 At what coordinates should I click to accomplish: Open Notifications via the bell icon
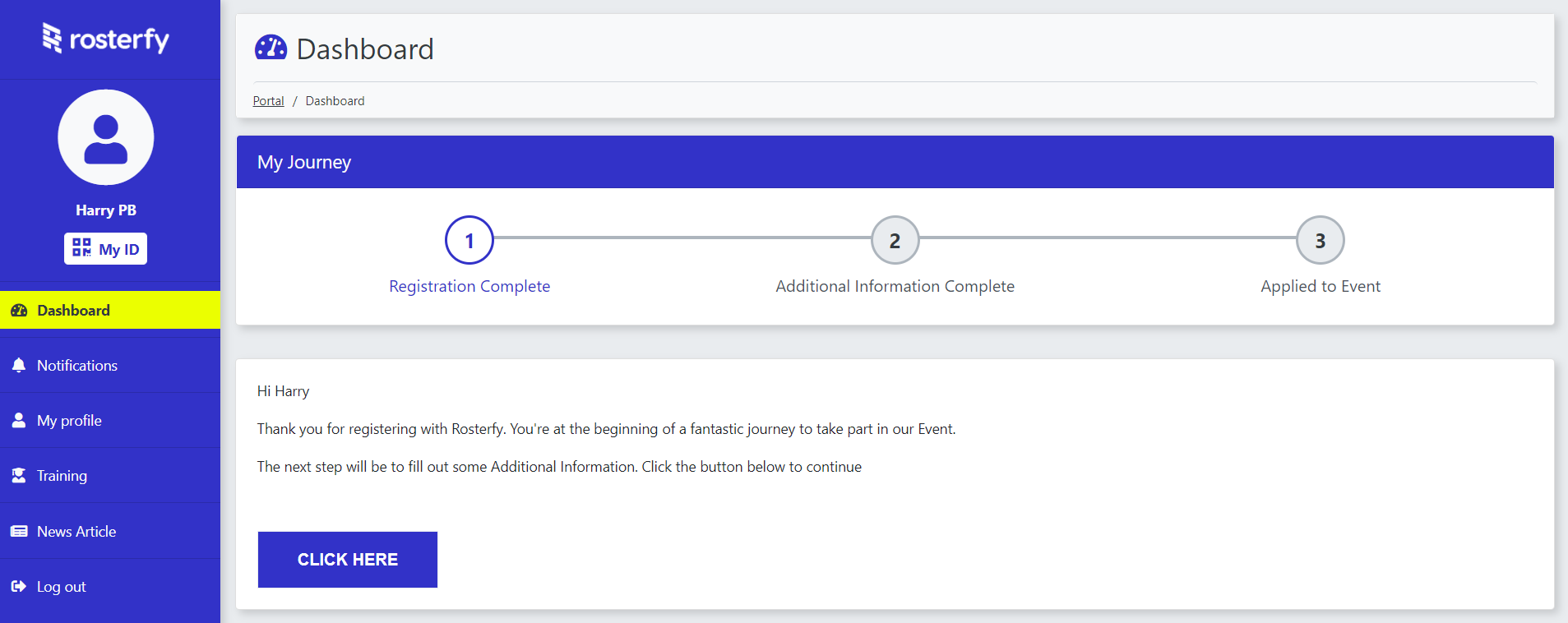pyautogui.click(x=18, y=365)
